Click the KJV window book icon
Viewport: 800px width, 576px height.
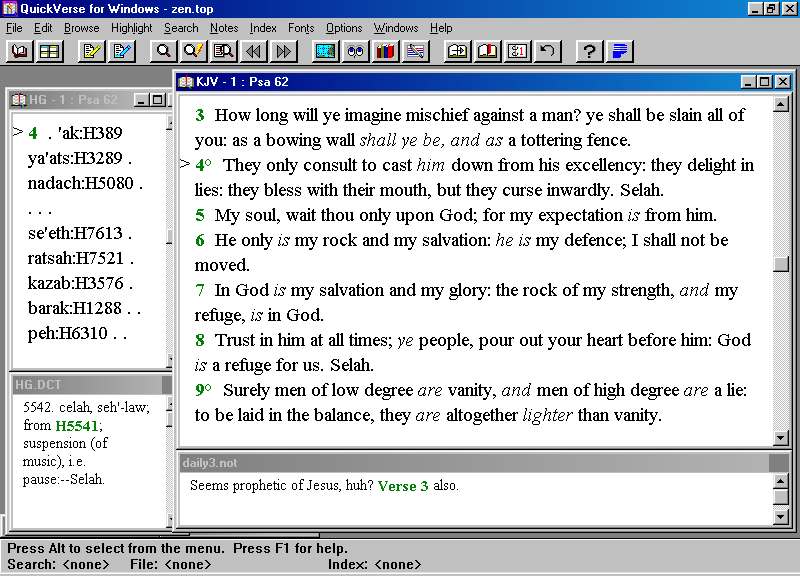click(186, 82)
